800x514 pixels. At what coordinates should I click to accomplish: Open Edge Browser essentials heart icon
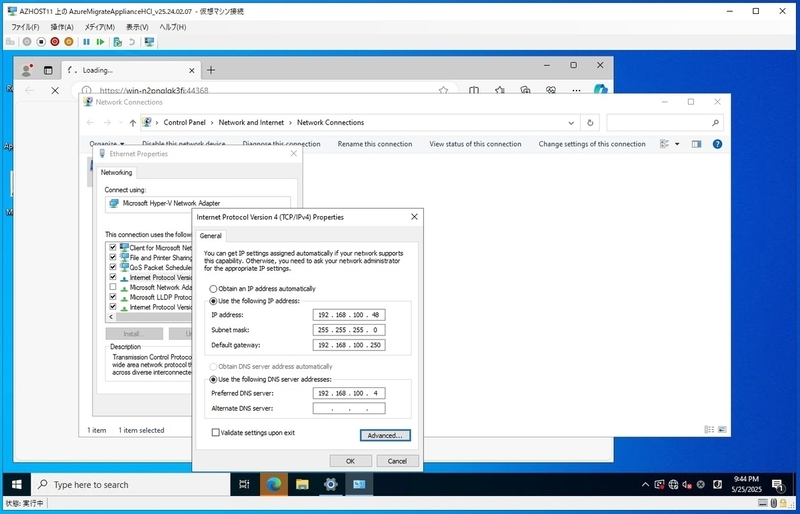551,90
